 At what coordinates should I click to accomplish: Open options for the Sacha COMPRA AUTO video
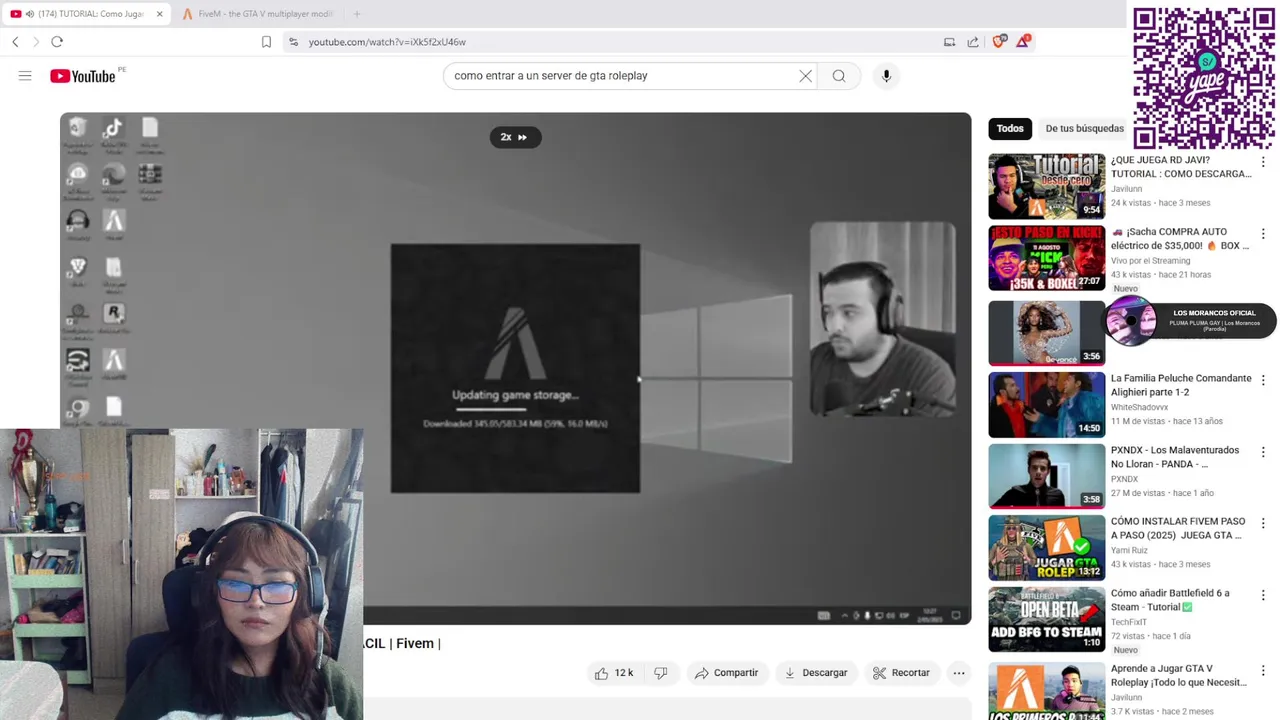click(x=1263, y=234)
